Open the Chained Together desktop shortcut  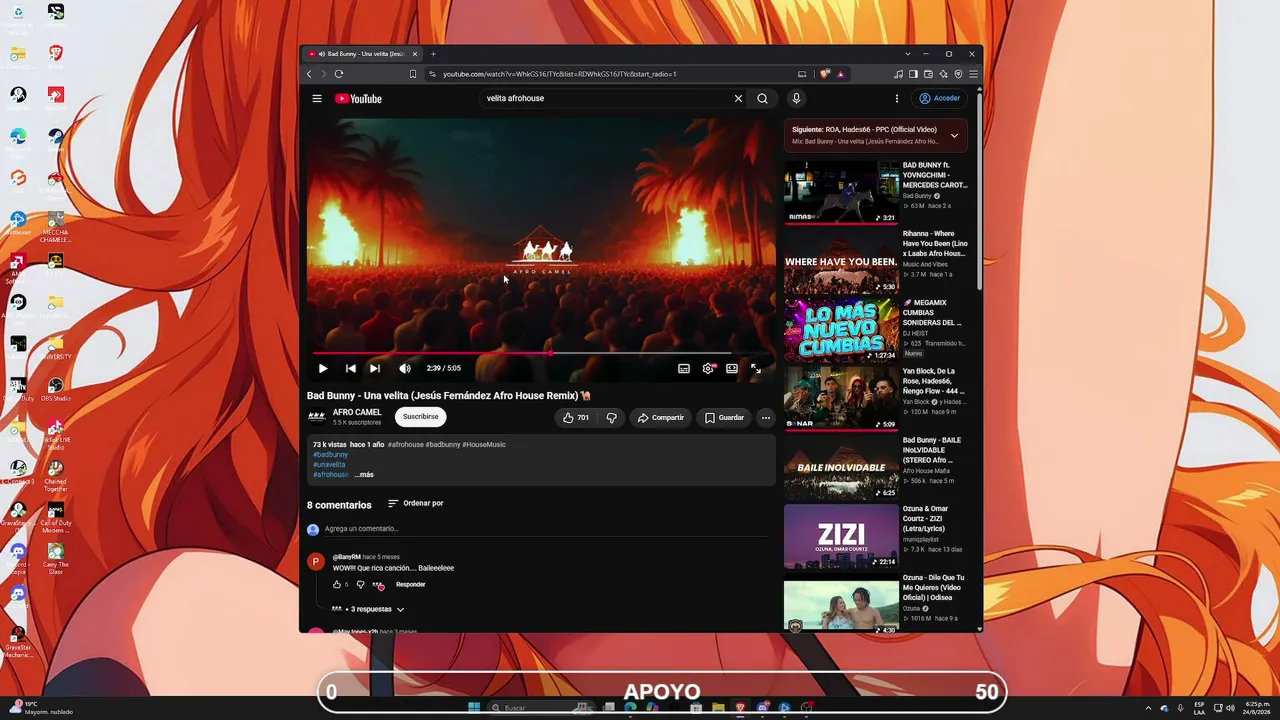(x=56, y=475)
